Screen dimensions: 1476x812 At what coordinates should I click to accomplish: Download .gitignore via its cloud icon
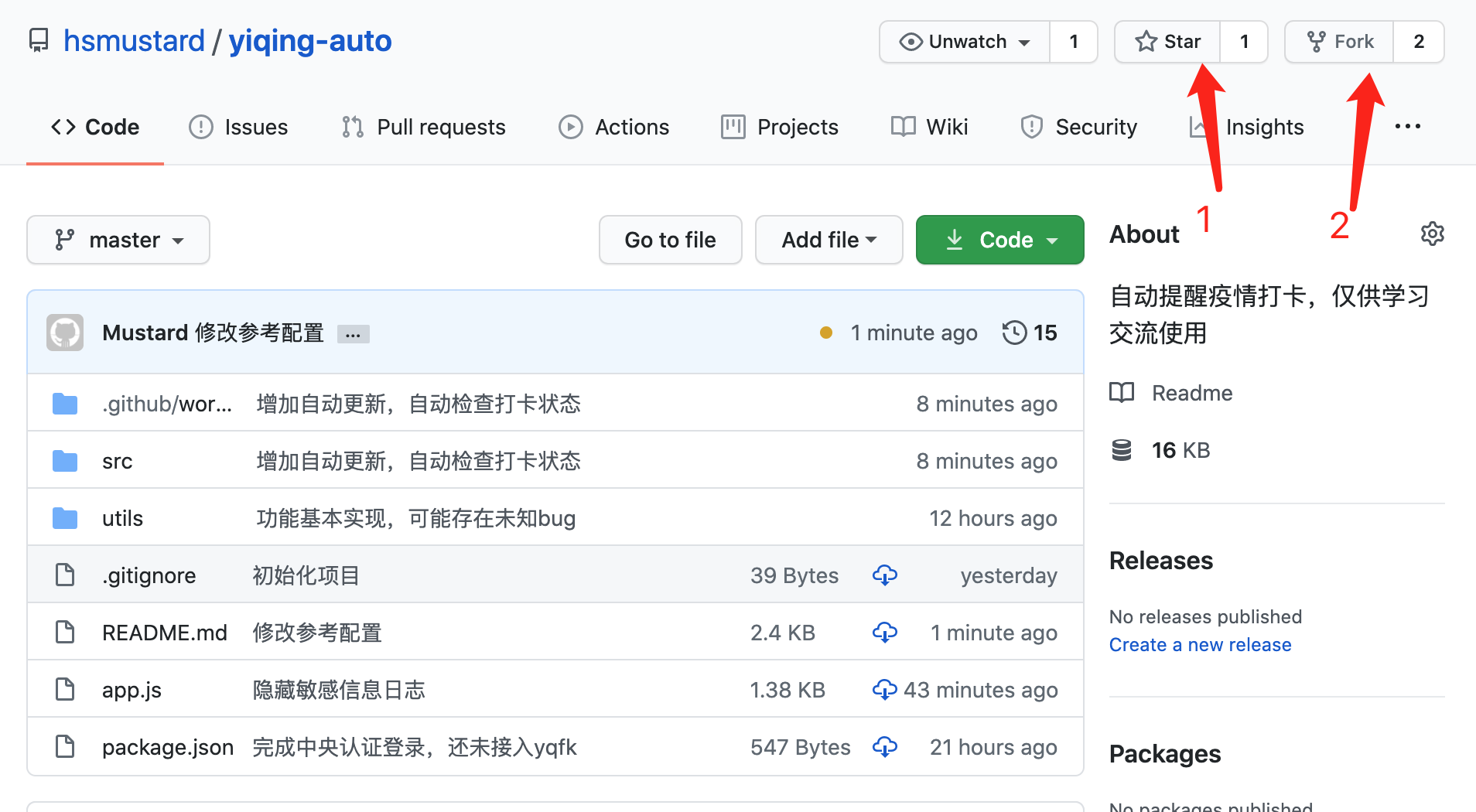[x=885, y=575]
